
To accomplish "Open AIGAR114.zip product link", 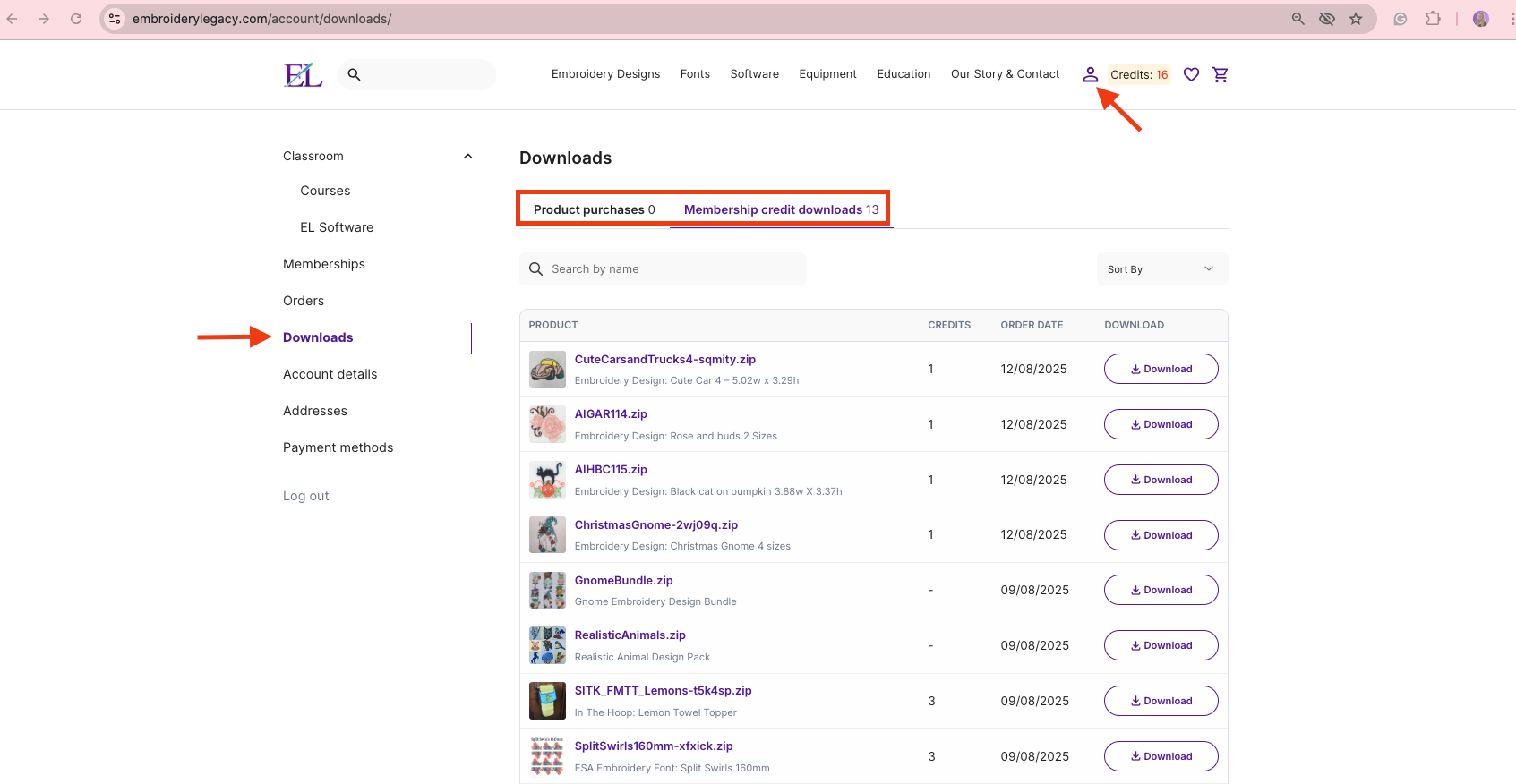I will (611, 413).
